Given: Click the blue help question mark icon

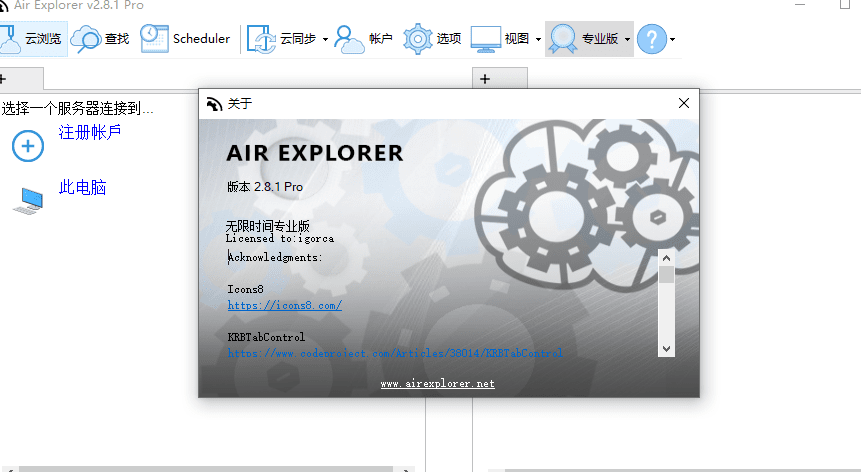Looking at the screenshot, I should 652,39.
